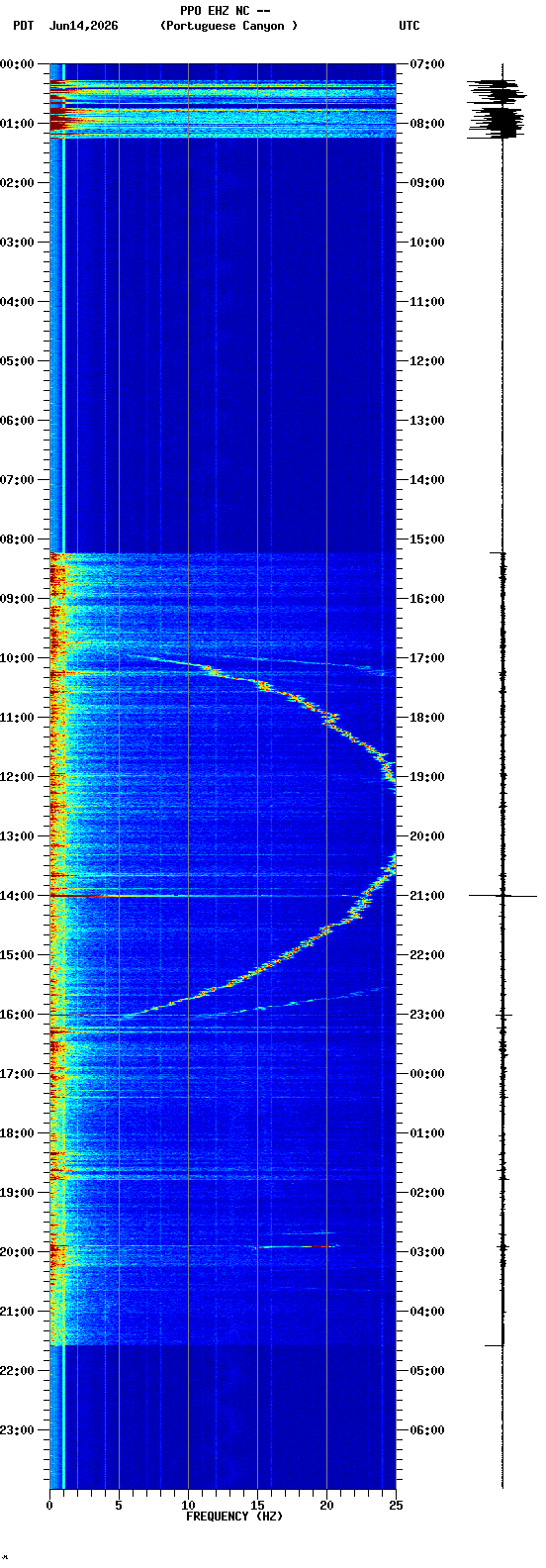This screenshot has width=546, height=1568.
Task: Click the UTC time label '00:00'
Action: pos(427,1074)
